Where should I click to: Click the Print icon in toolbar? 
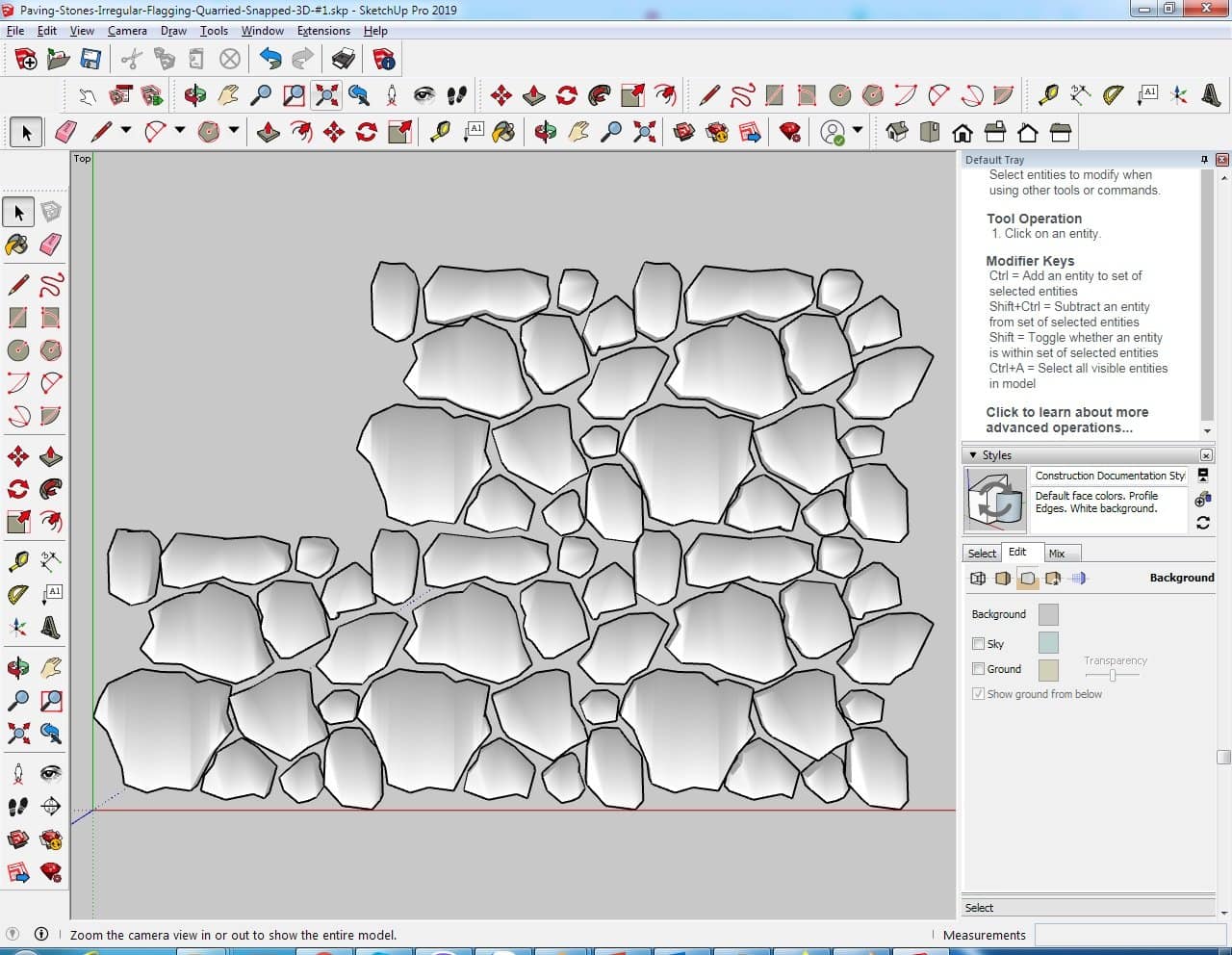coord(344,60)
